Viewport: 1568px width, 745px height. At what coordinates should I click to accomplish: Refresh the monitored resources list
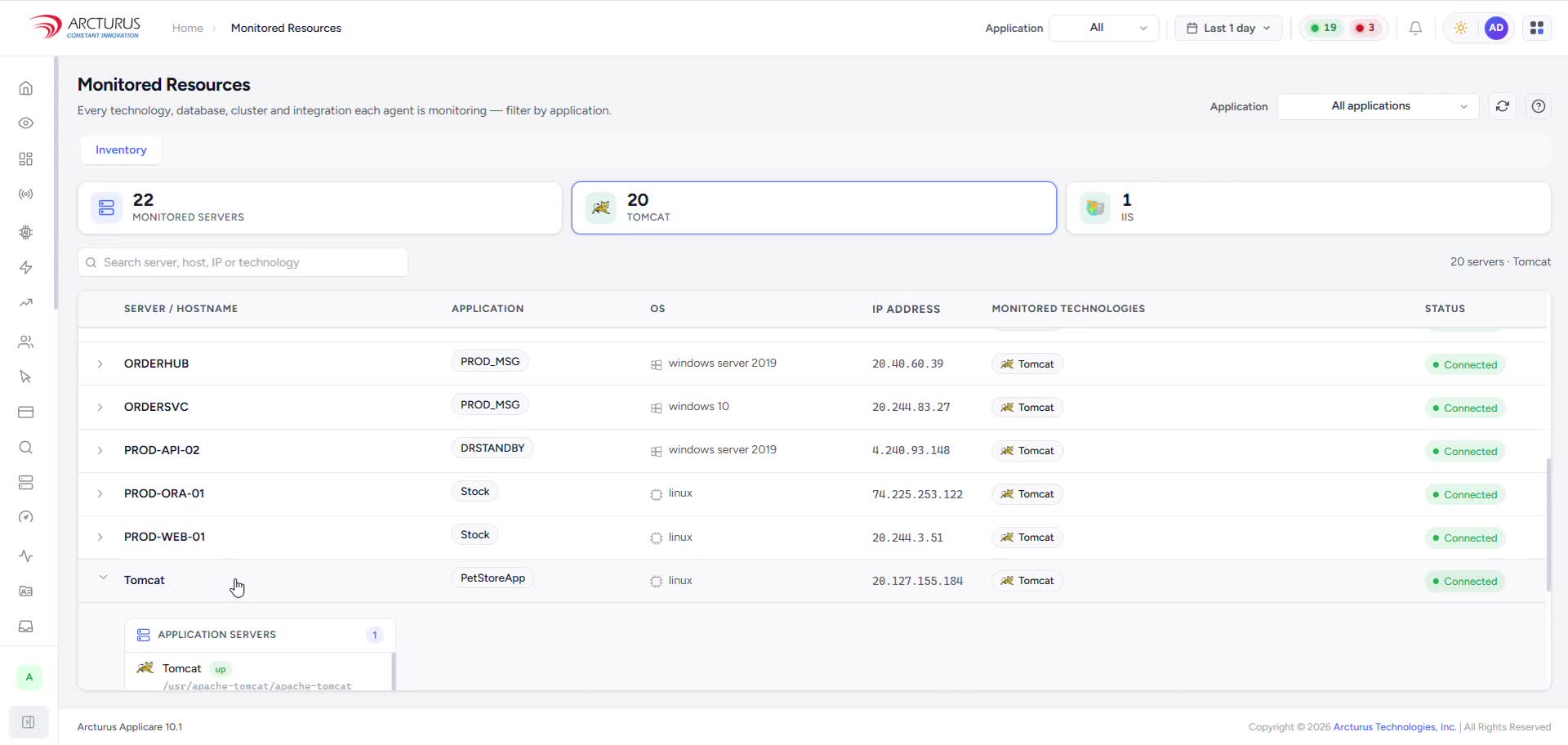[x=1503, y=106]
